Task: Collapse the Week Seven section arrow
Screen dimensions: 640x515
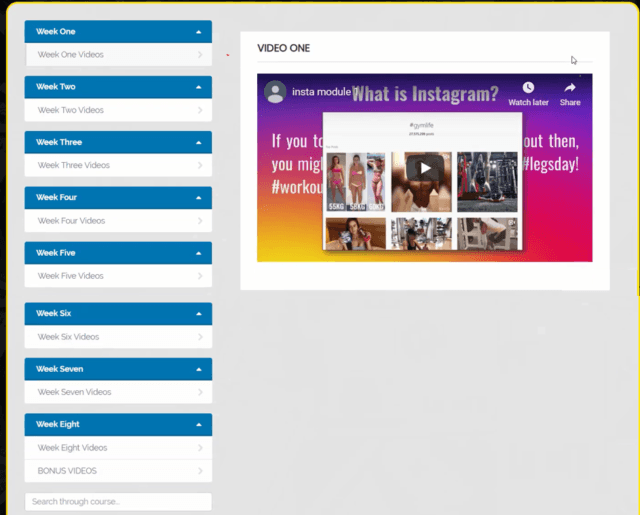Action: pos(199,369)
